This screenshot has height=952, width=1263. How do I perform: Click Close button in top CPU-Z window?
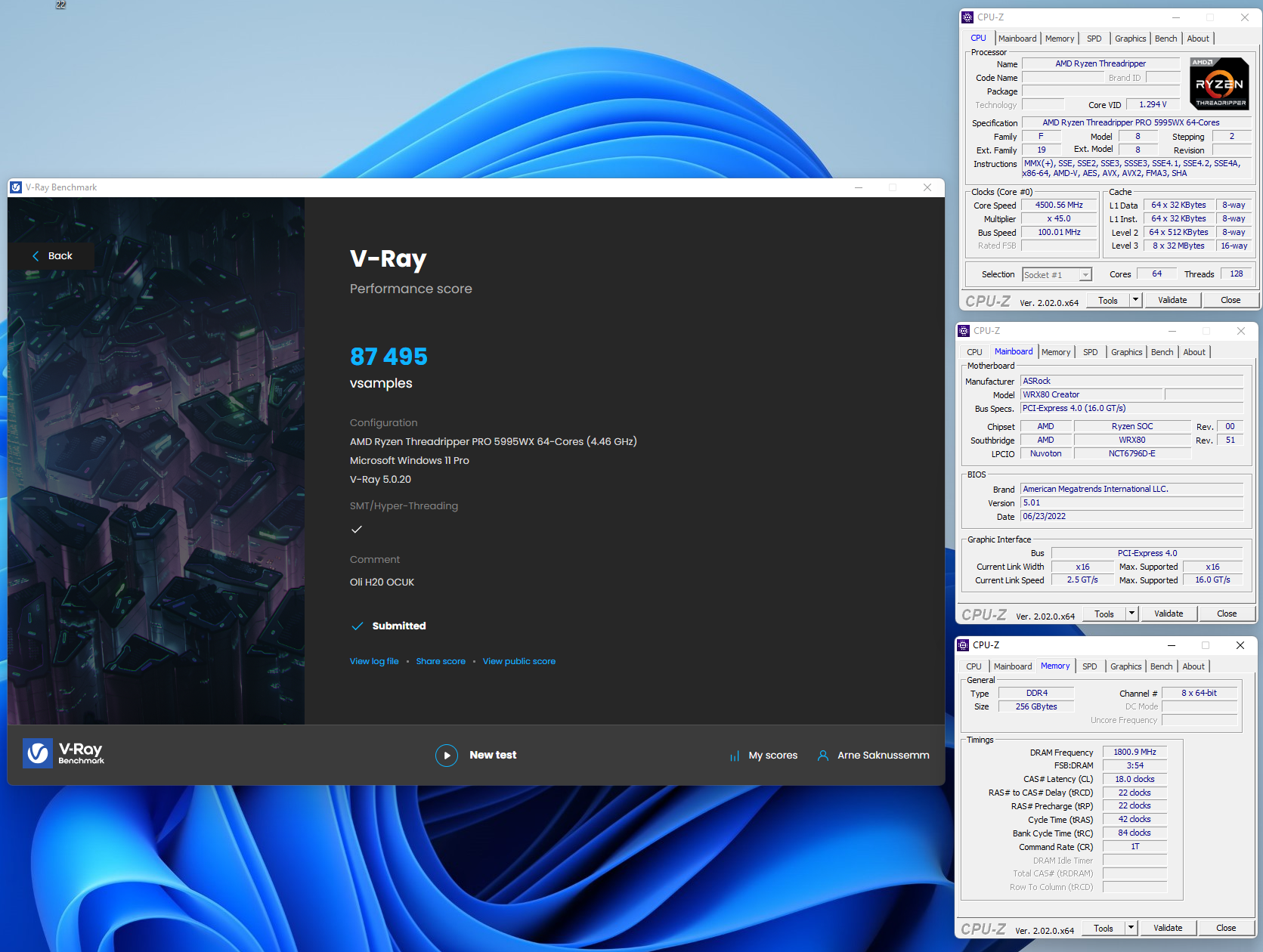pos(1230,300)
